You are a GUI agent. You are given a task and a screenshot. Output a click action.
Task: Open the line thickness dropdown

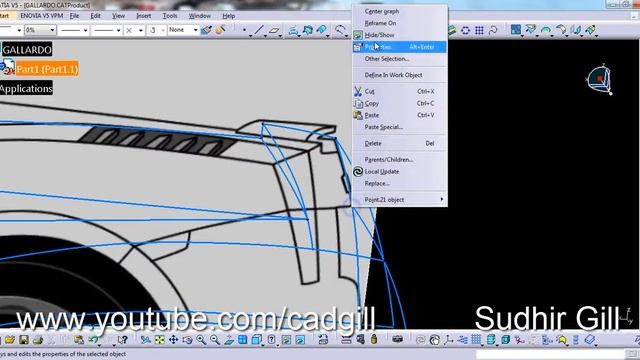tap(85, 30)
